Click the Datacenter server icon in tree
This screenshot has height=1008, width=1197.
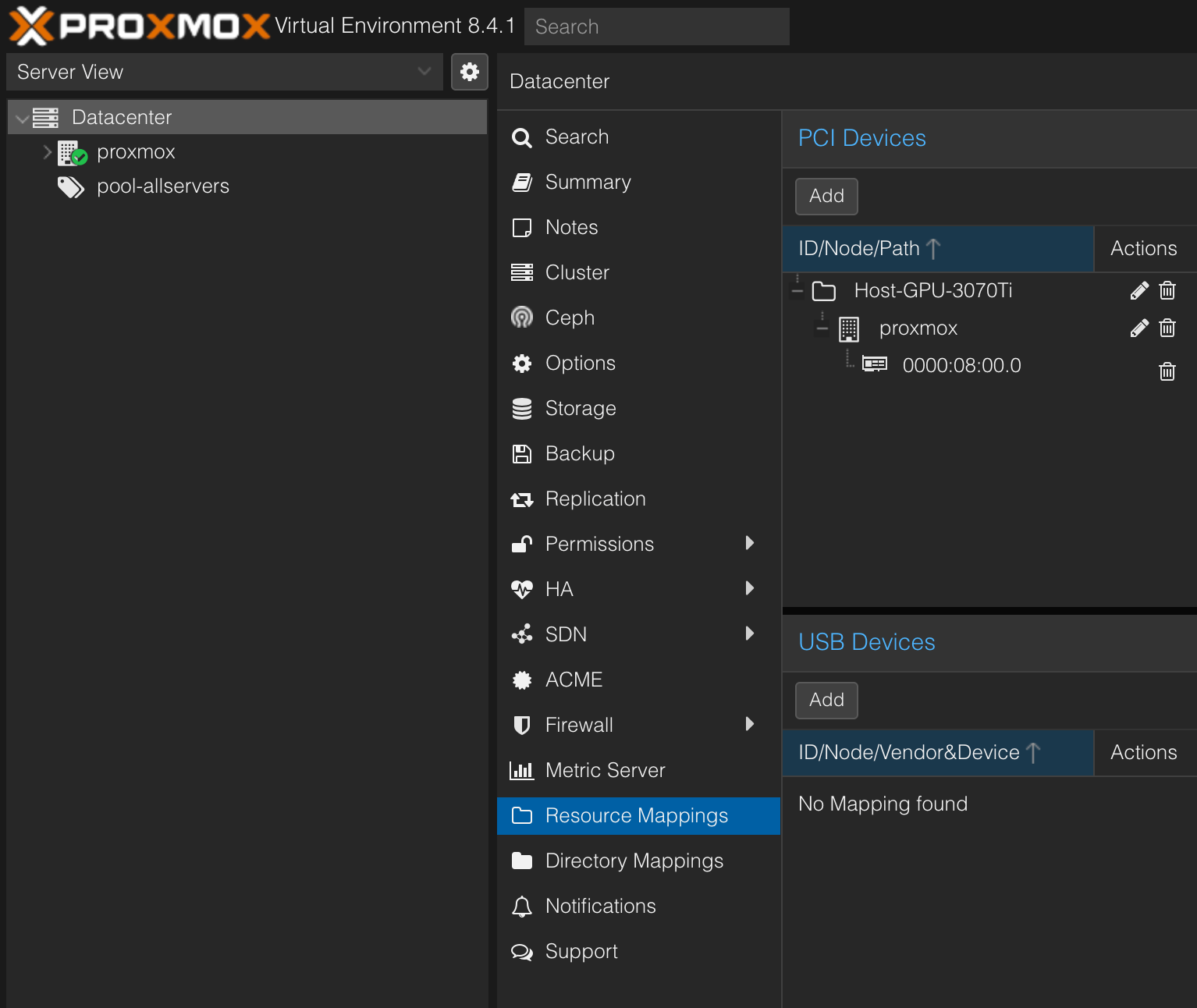45,118
